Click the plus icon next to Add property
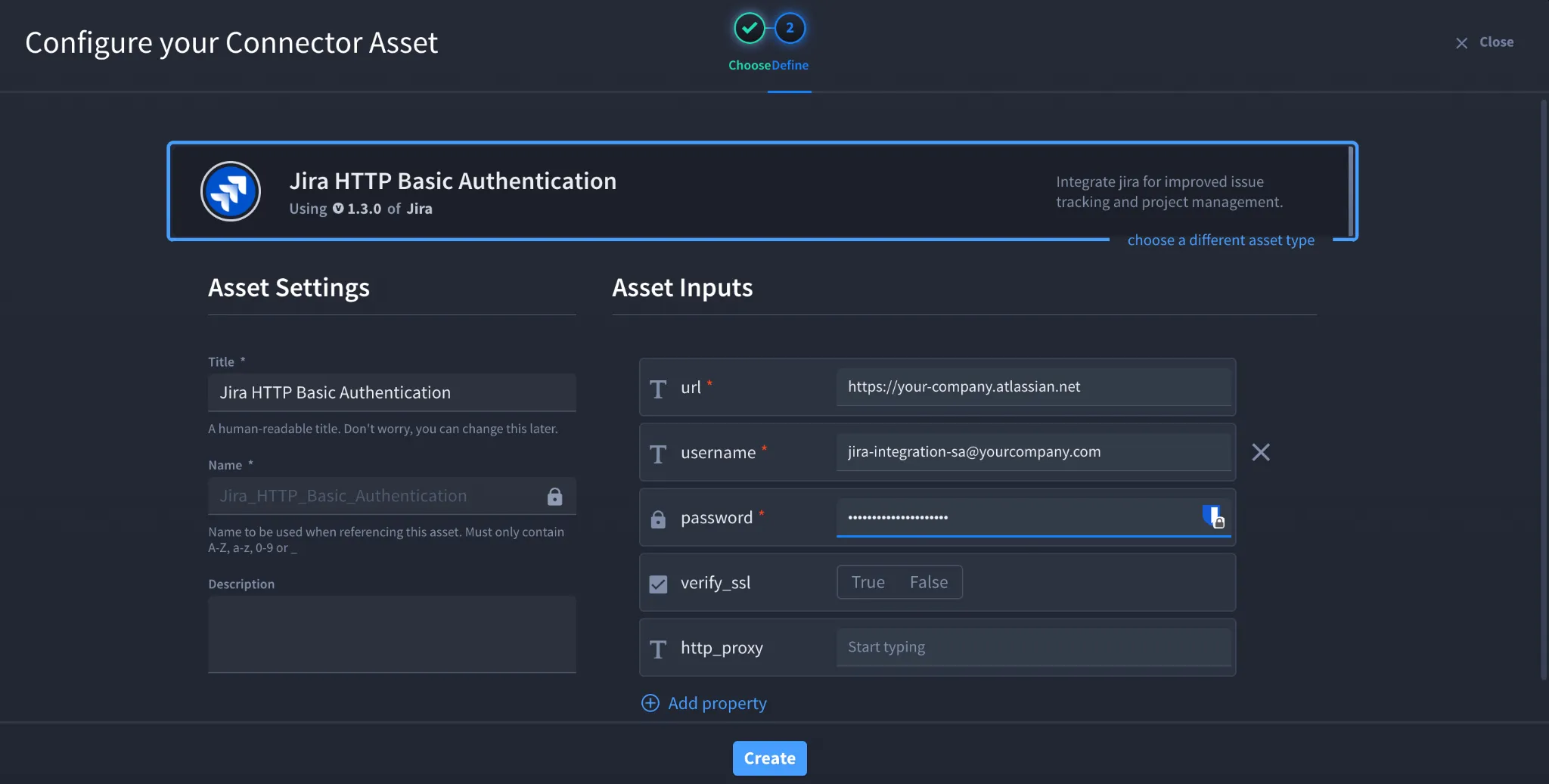This screenshot has height=784, width=1549. [650, 703]
